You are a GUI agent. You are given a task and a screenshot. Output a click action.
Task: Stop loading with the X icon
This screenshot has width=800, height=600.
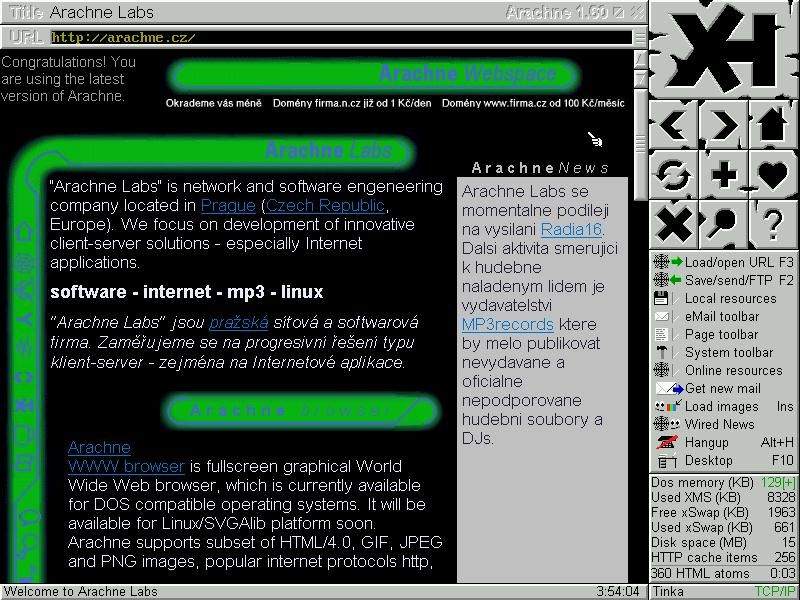point(673,223)
